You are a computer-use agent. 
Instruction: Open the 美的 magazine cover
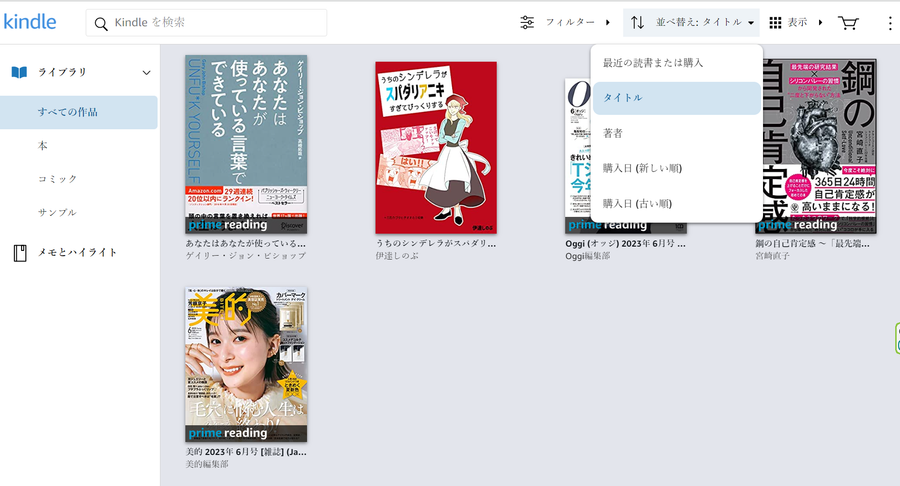[x=246, y=365]
